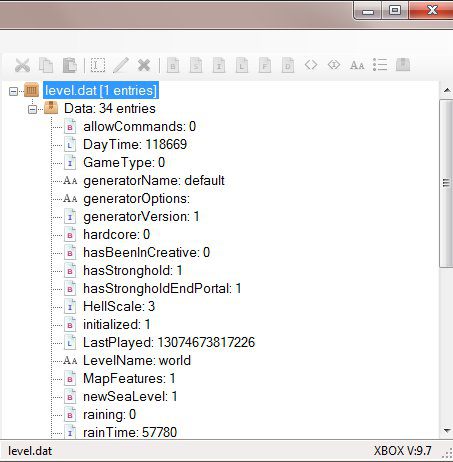Select the LevelName: world entry
The width and height of the screenshot is (453, 462).
[137, 360]
